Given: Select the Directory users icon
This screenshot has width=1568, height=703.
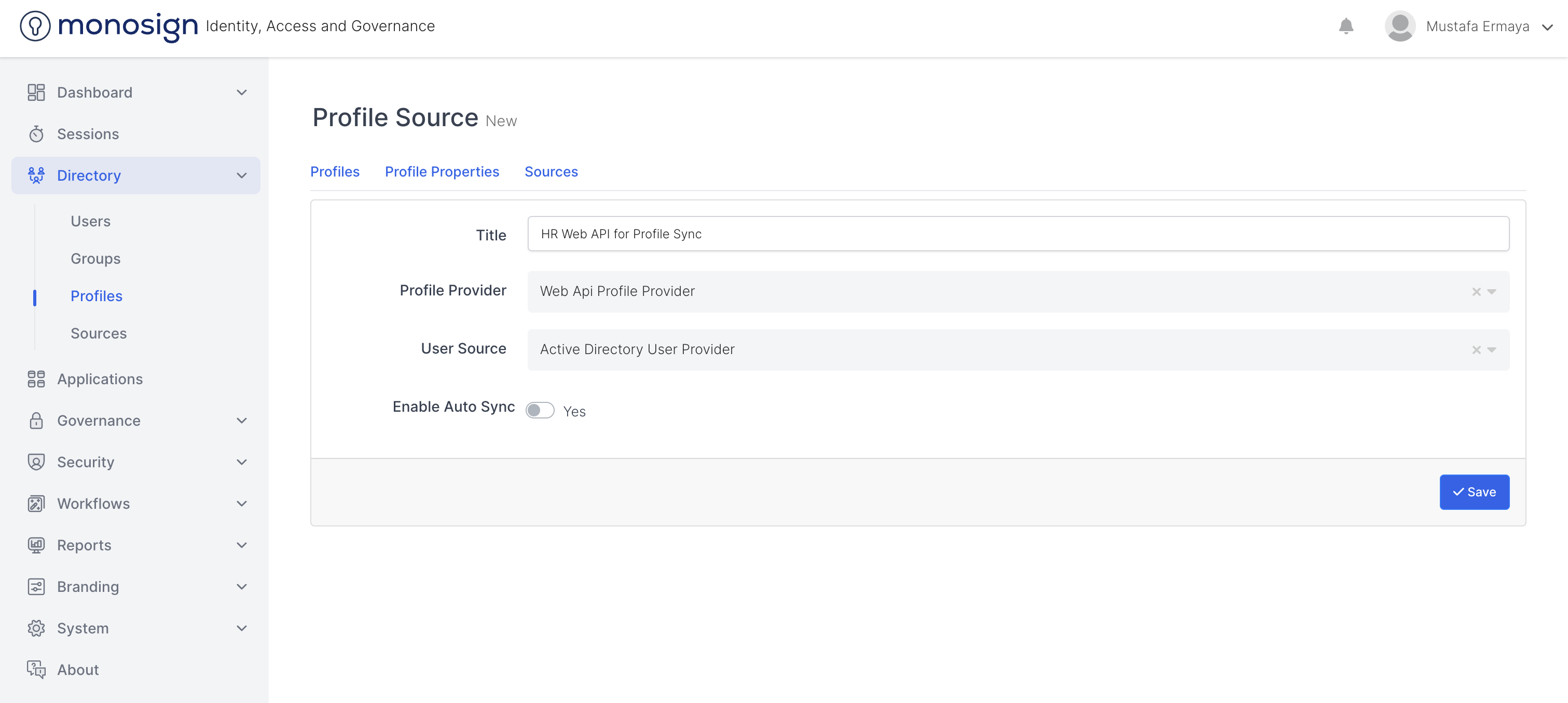Looking at the screenshot, I should click(36, 175).
